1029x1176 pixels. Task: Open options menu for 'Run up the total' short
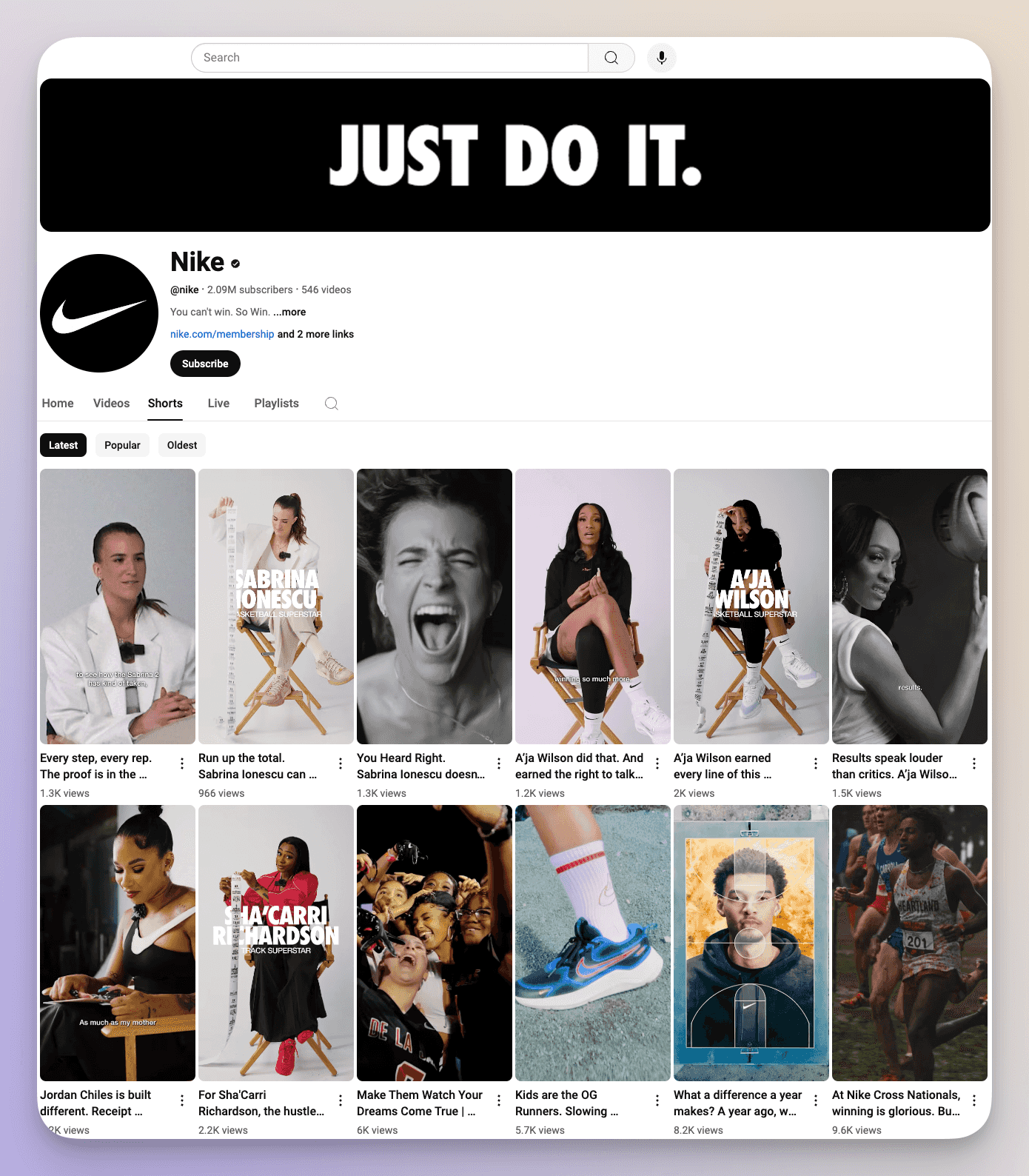pos(341,764)
